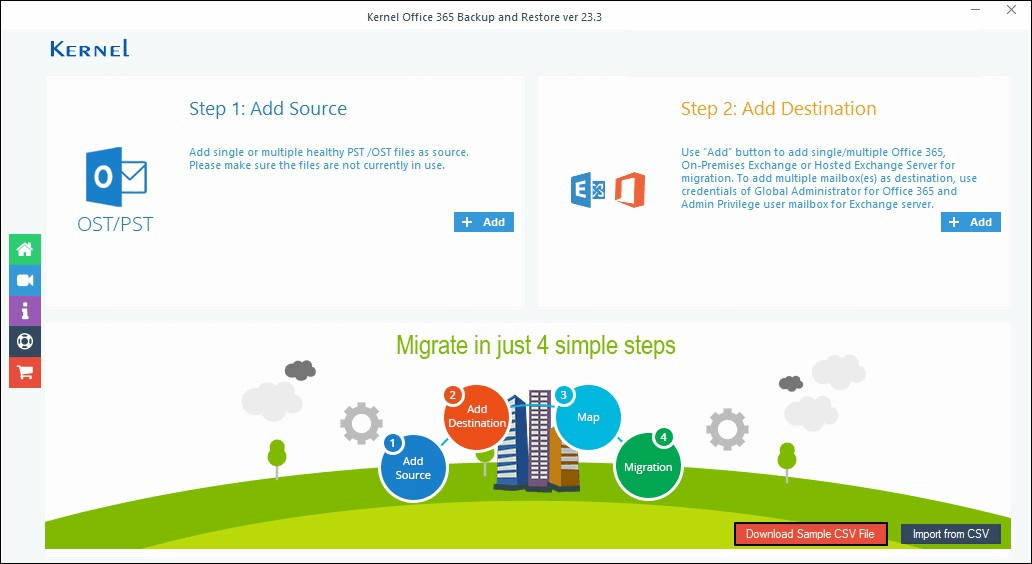Click the Step 1: Add Source heading
This screenshot has height=564, width=1032.
[x=268, y=109]
